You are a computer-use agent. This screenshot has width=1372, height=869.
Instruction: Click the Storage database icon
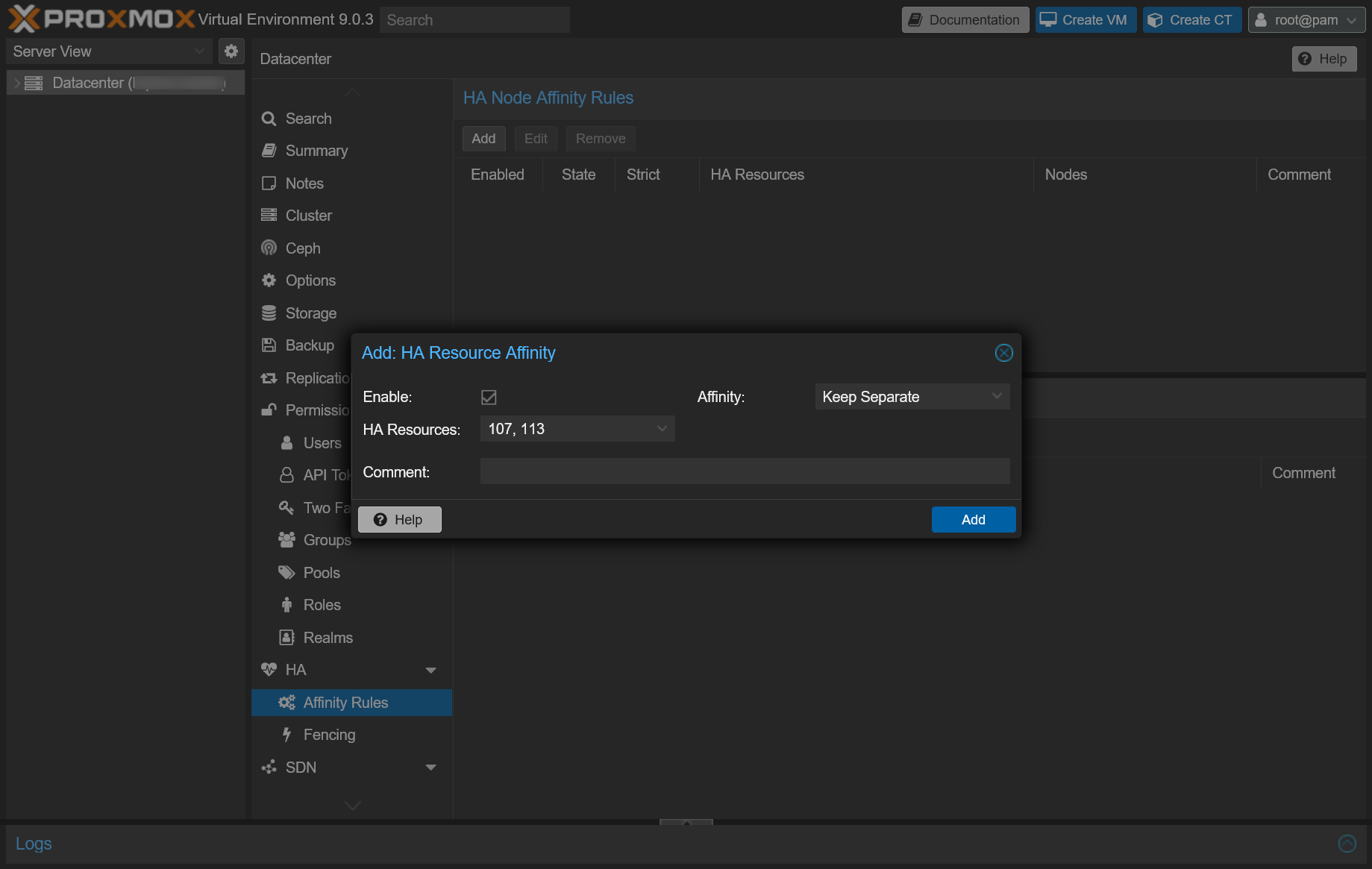coord(269,313)
